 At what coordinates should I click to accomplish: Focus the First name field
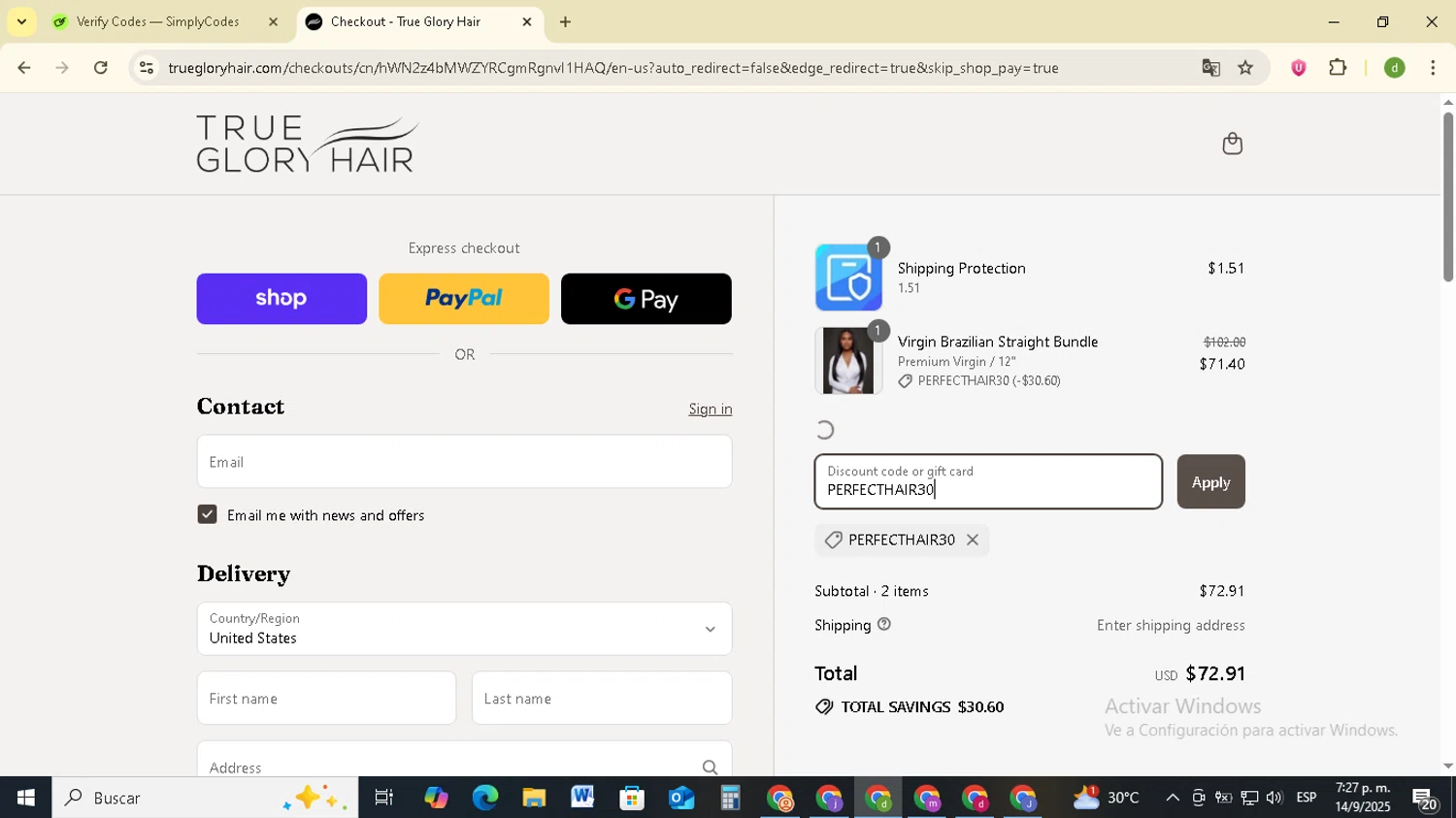tap(326, 699)
